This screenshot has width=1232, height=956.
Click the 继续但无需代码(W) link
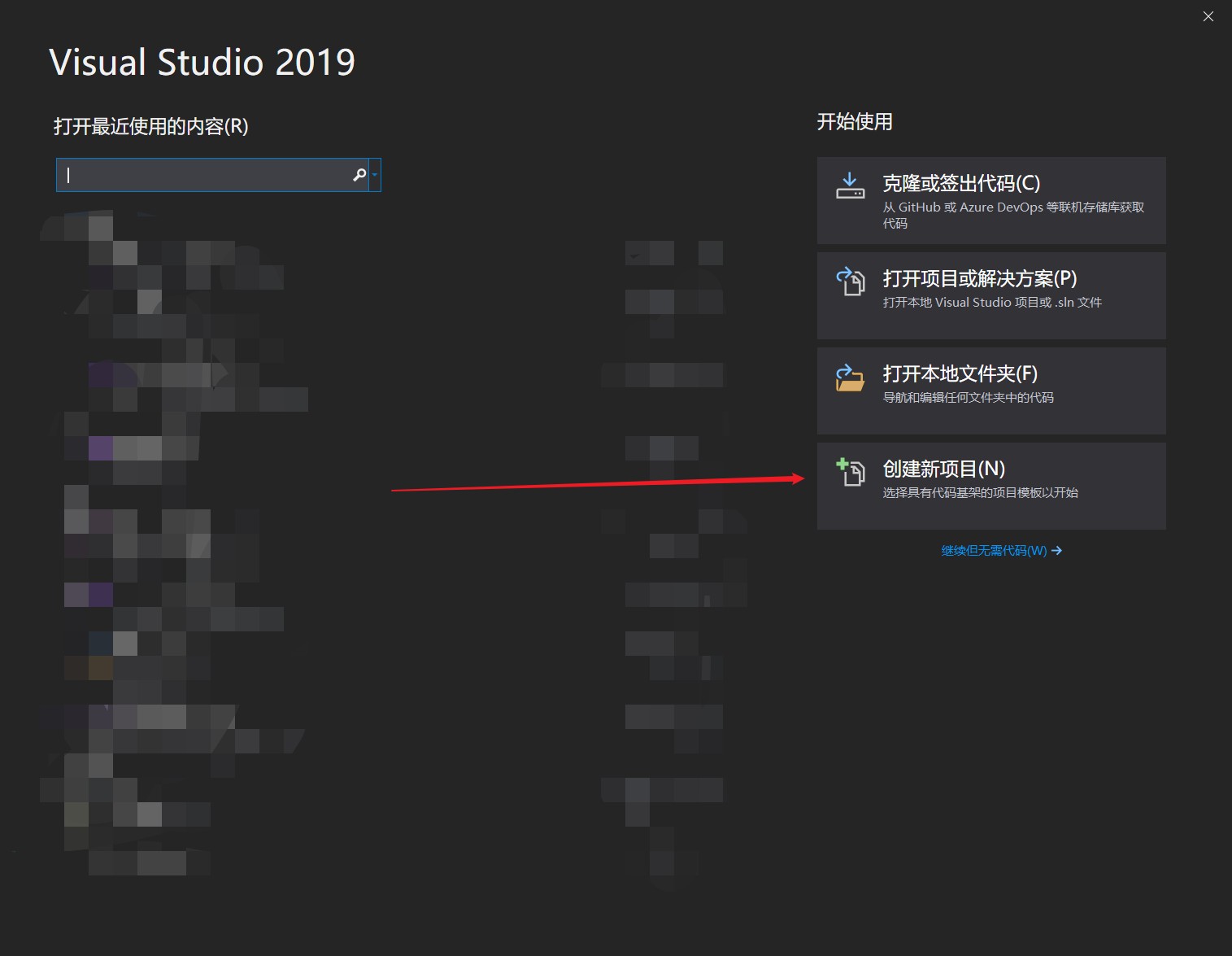(994, 551)
